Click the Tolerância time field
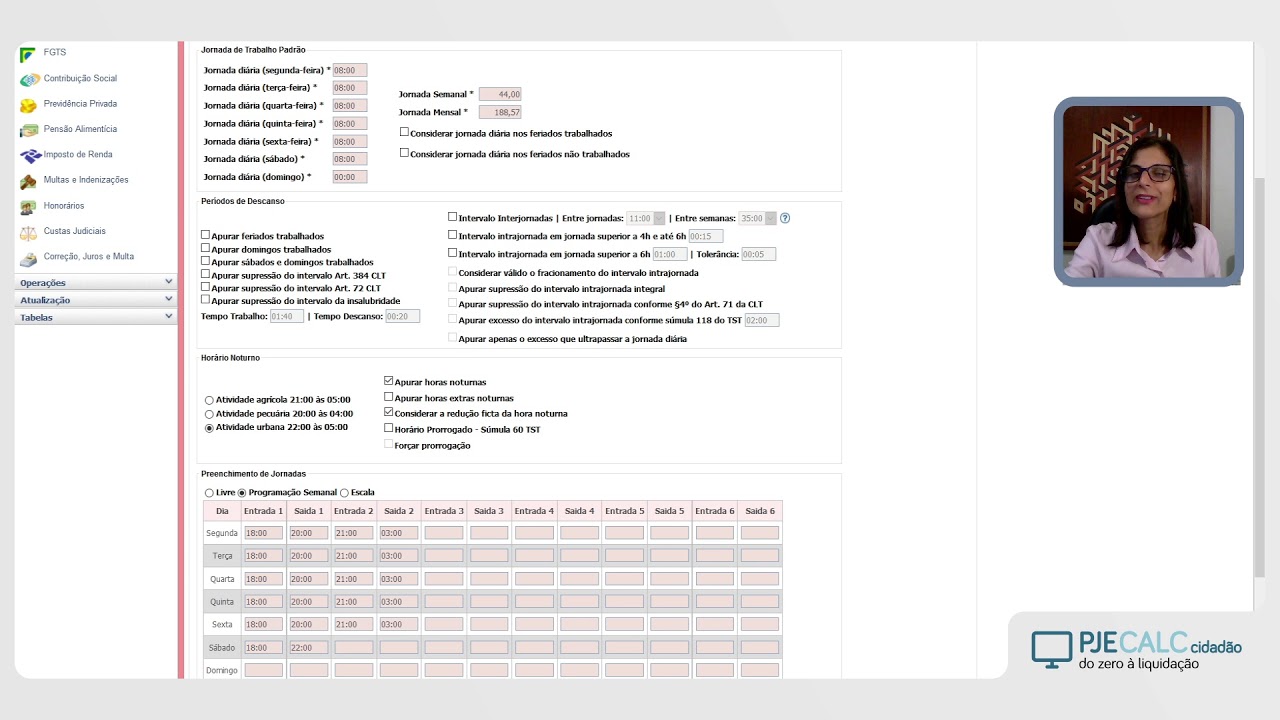The height and width of the screenshot is (720, 1280). 759,254
